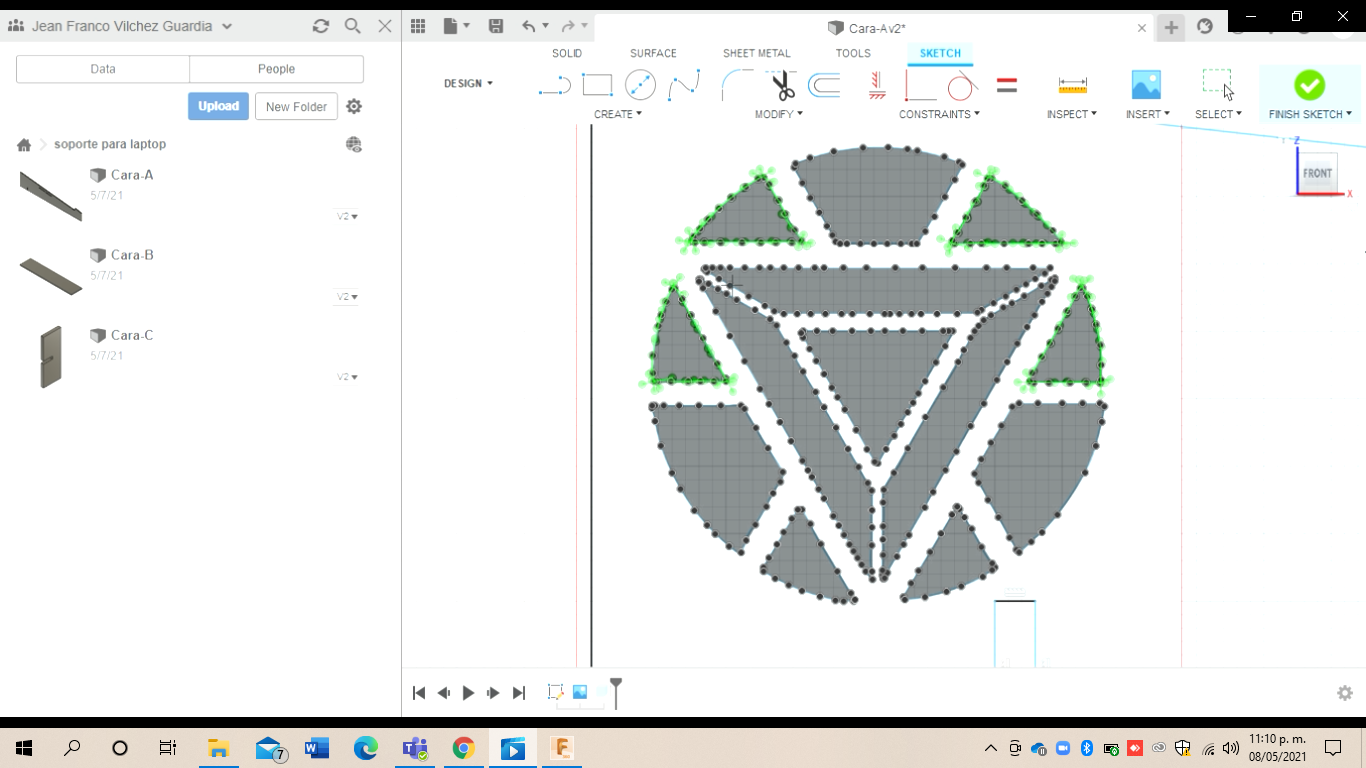Screen dimensions: 1366x768
Task: Click the green Finish Sketch checkmark
Action: [x=1309, y=85]
